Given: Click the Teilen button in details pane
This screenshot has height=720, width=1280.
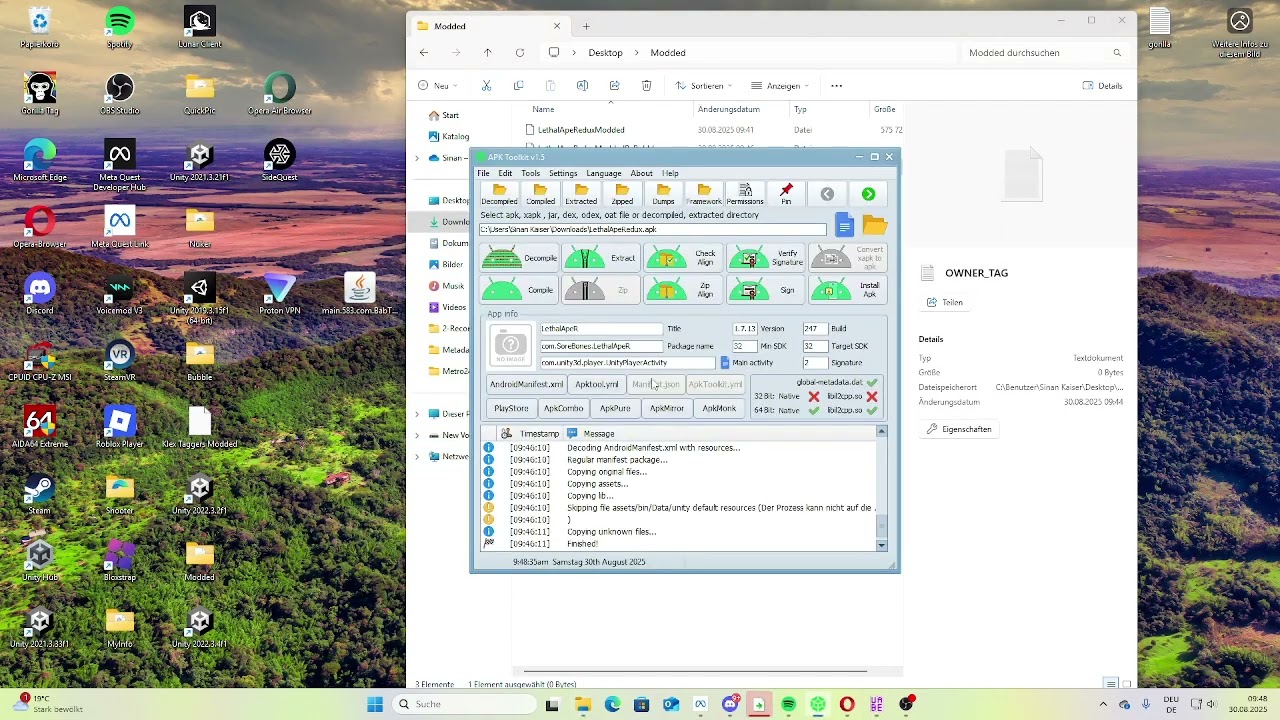Looking at the screenshot, I should (x=945, y=302).
